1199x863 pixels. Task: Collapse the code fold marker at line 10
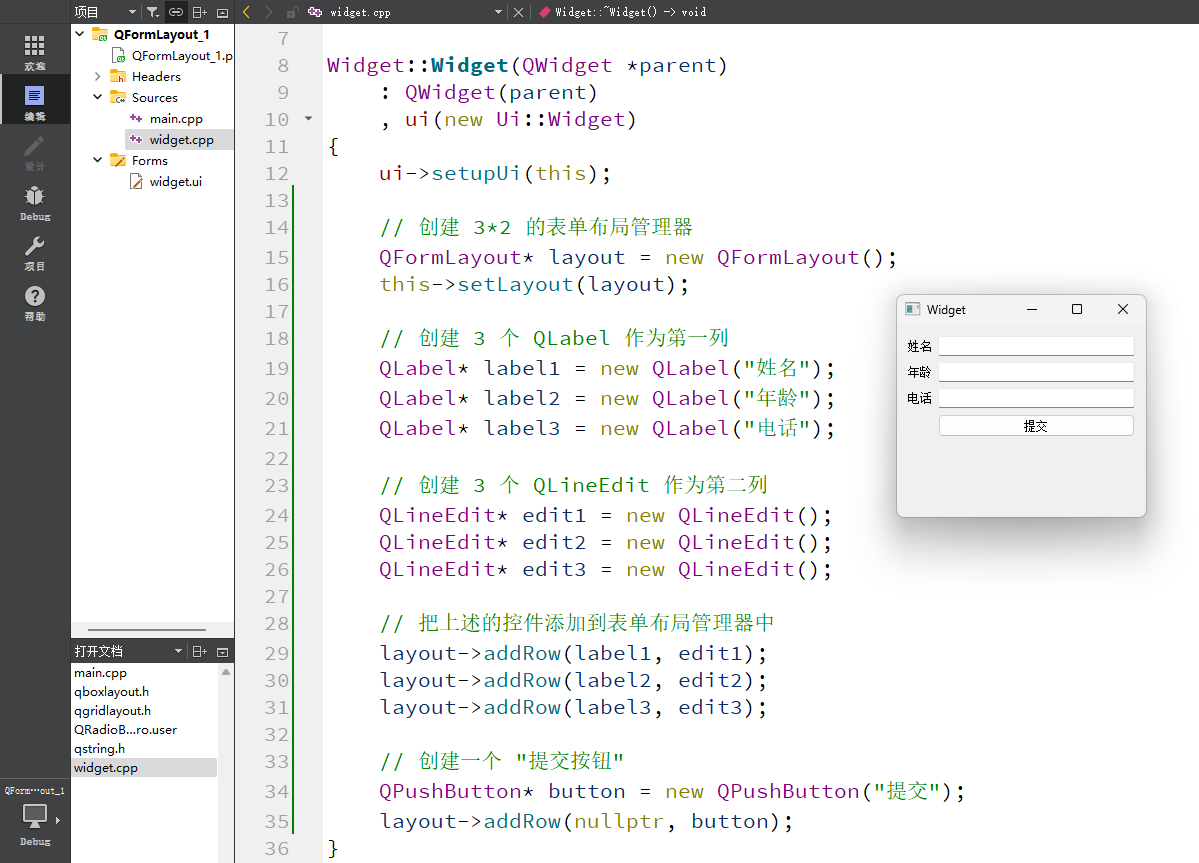(308, 118)
